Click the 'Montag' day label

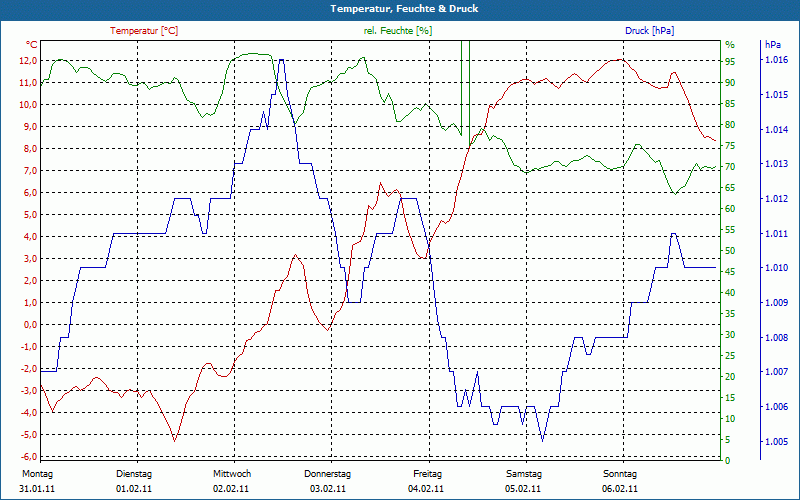38,474
